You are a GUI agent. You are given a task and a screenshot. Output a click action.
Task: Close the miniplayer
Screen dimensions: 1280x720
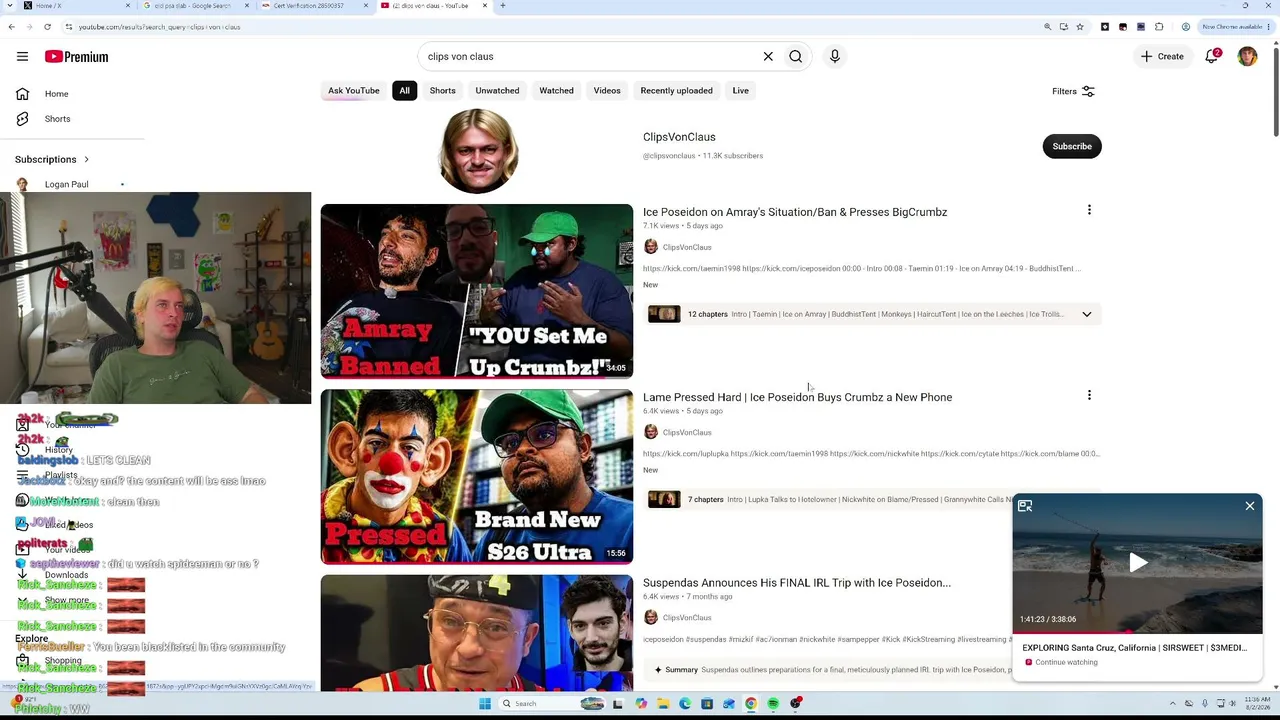point(1250,506)
